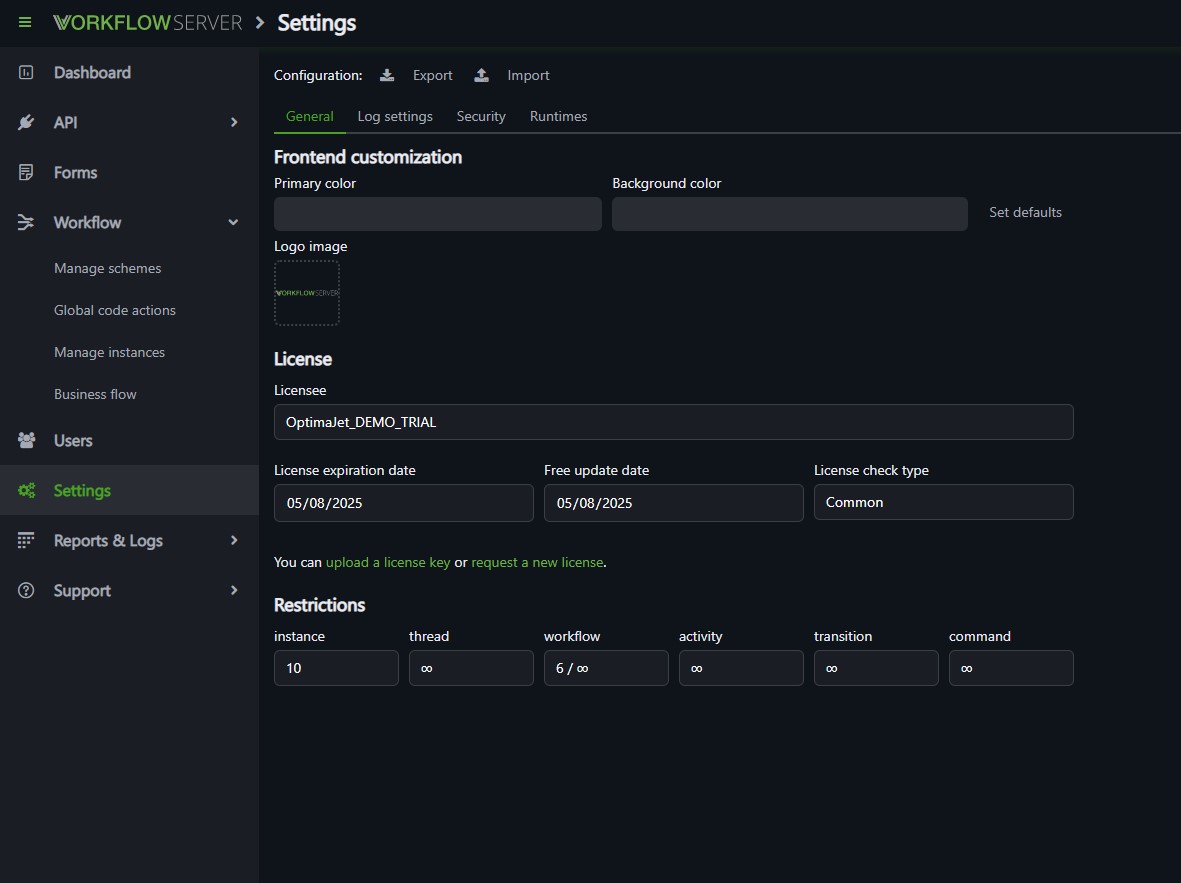Open the upload a license key link
Screen dimensions: 1181x883
tap(388, 562)
